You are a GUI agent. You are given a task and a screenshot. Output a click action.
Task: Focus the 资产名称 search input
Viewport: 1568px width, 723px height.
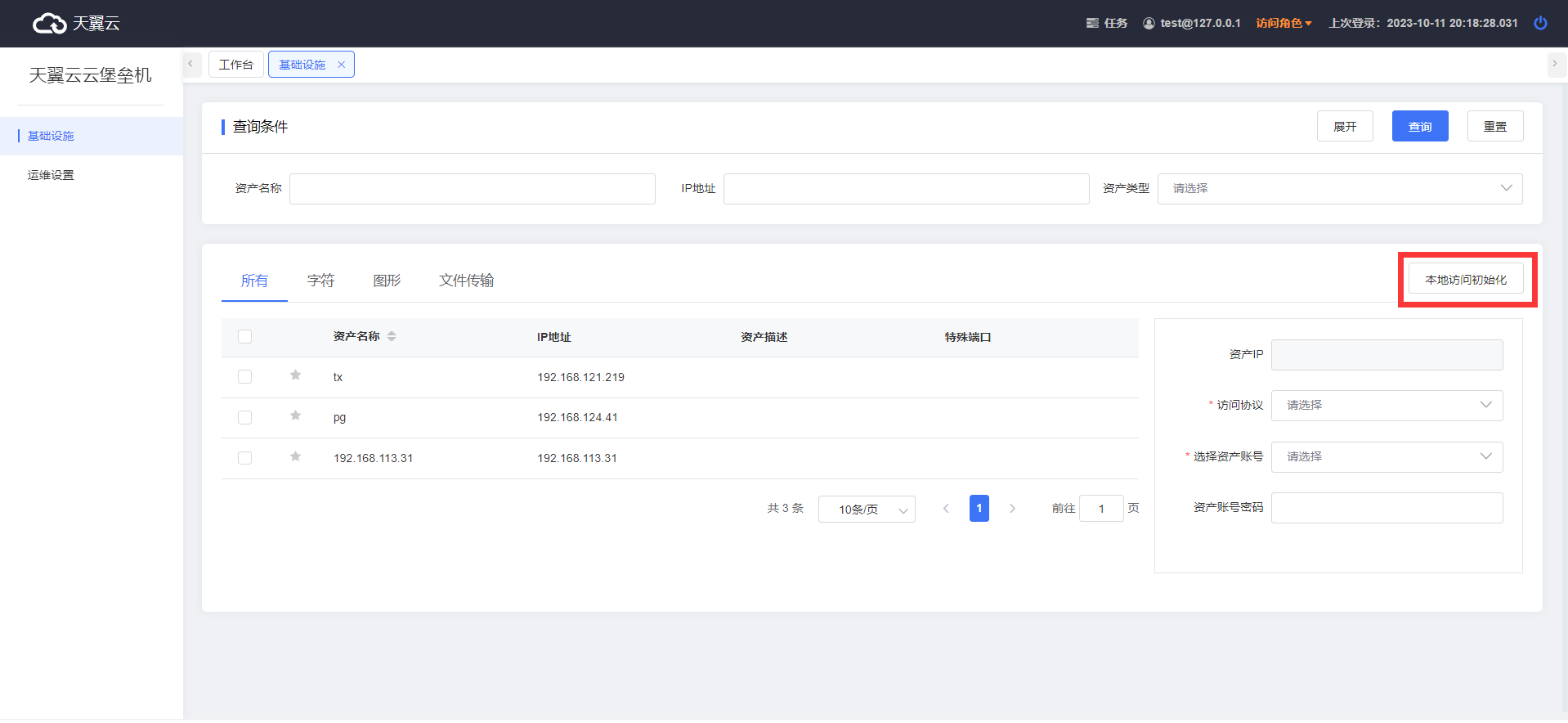click(x=472, y=189)
